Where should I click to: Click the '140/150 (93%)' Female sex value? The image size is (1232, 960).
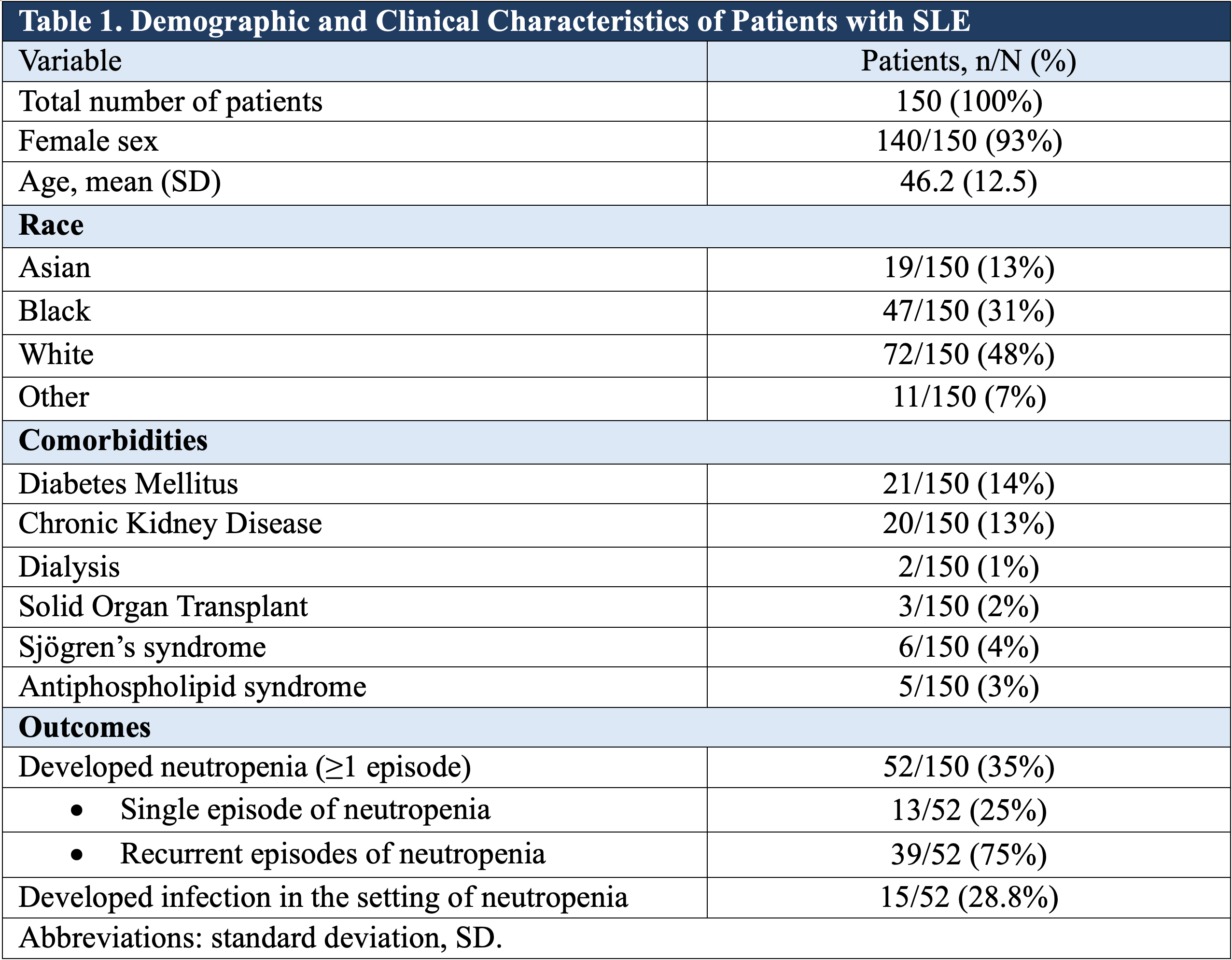968,141
